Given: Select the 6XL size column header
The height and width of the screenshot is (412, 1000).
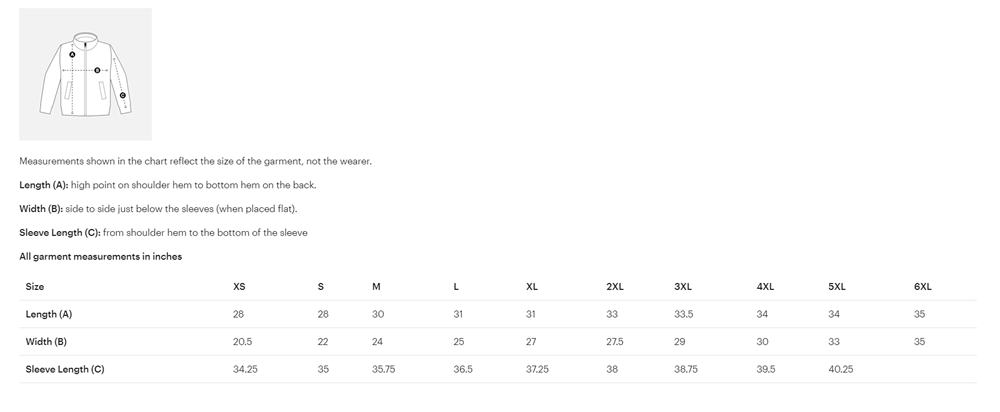Looking at the screenshot, I should [x=923, y=286].
